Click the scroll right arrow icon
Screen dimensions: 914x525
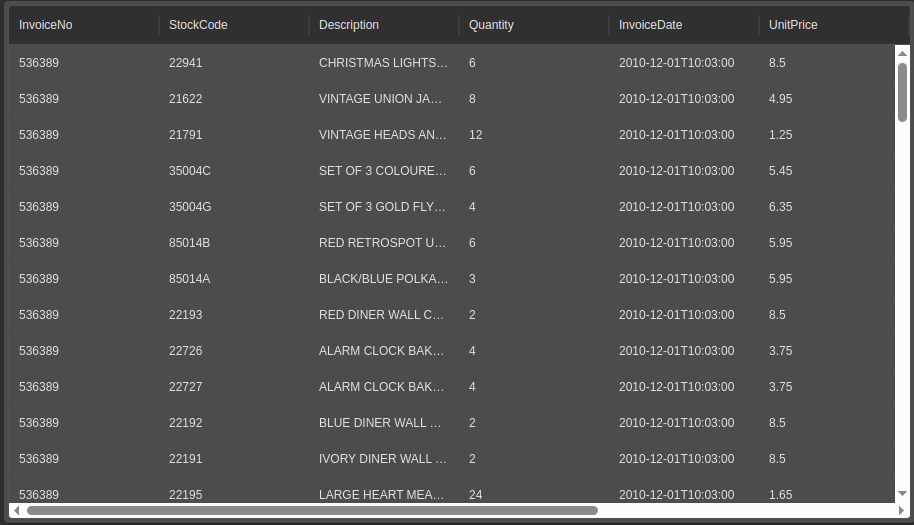point(901,510)
